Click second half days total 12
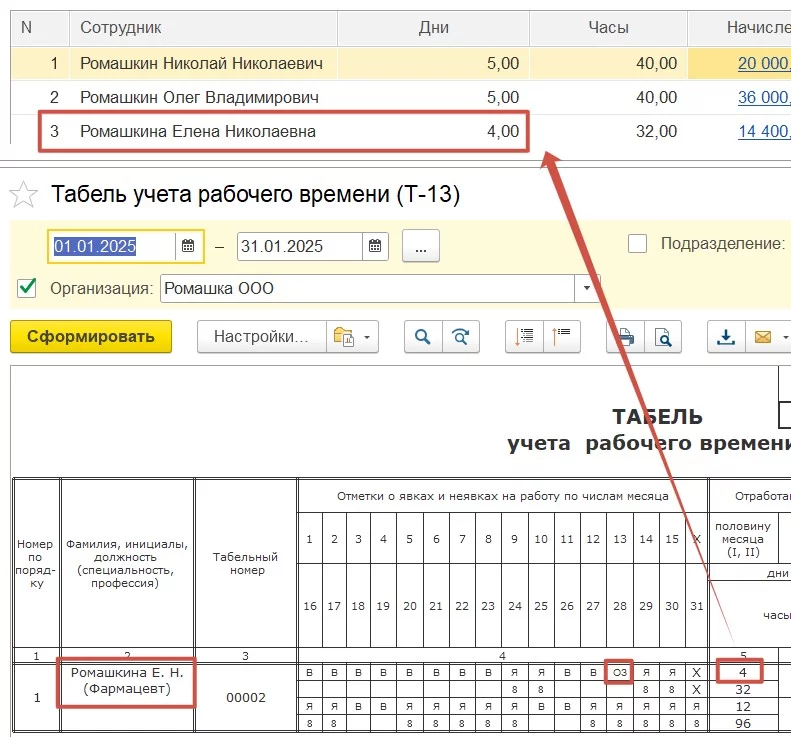 pos(743,707)
